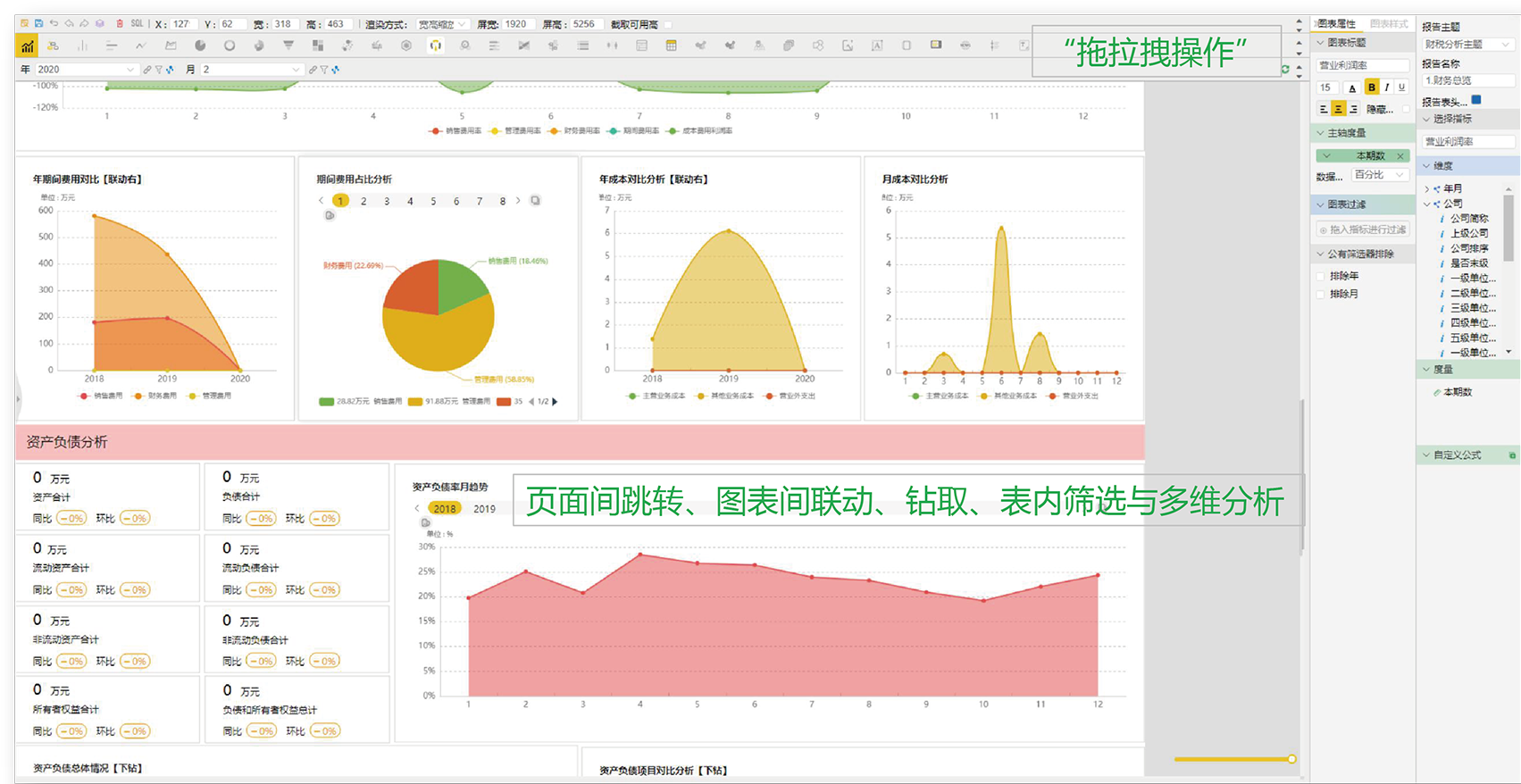Click the save icon in top toolbar
The image size is (1521, 784).
(38, 24)
